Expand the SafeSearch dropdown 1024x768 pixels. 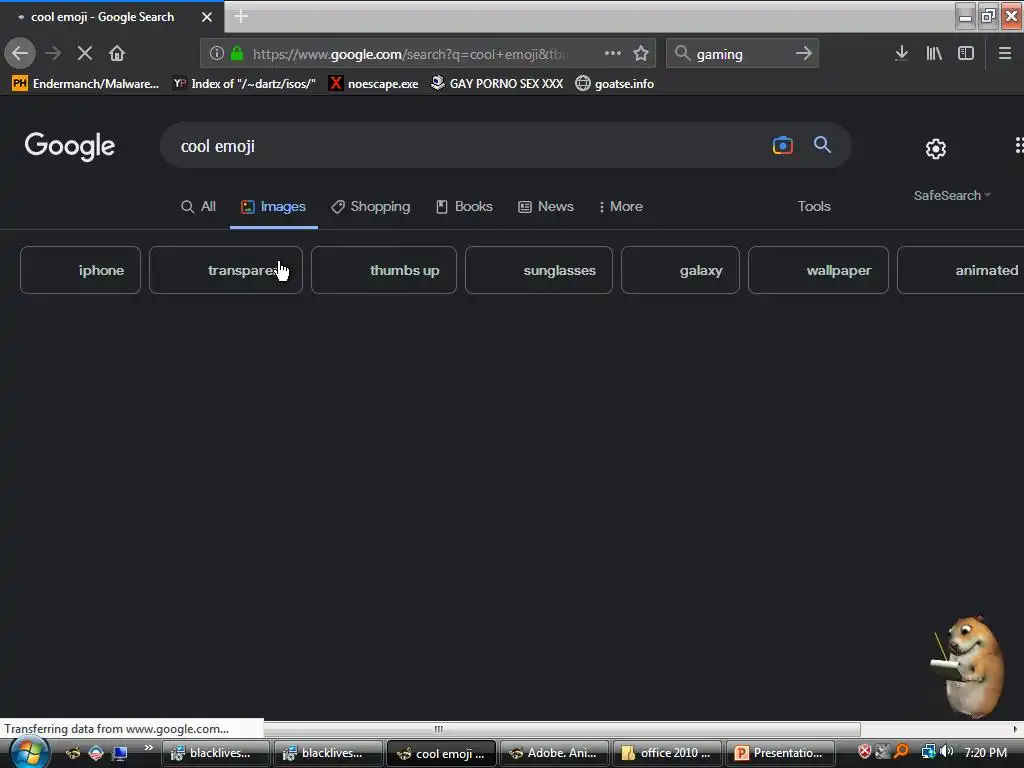[952, 195]
